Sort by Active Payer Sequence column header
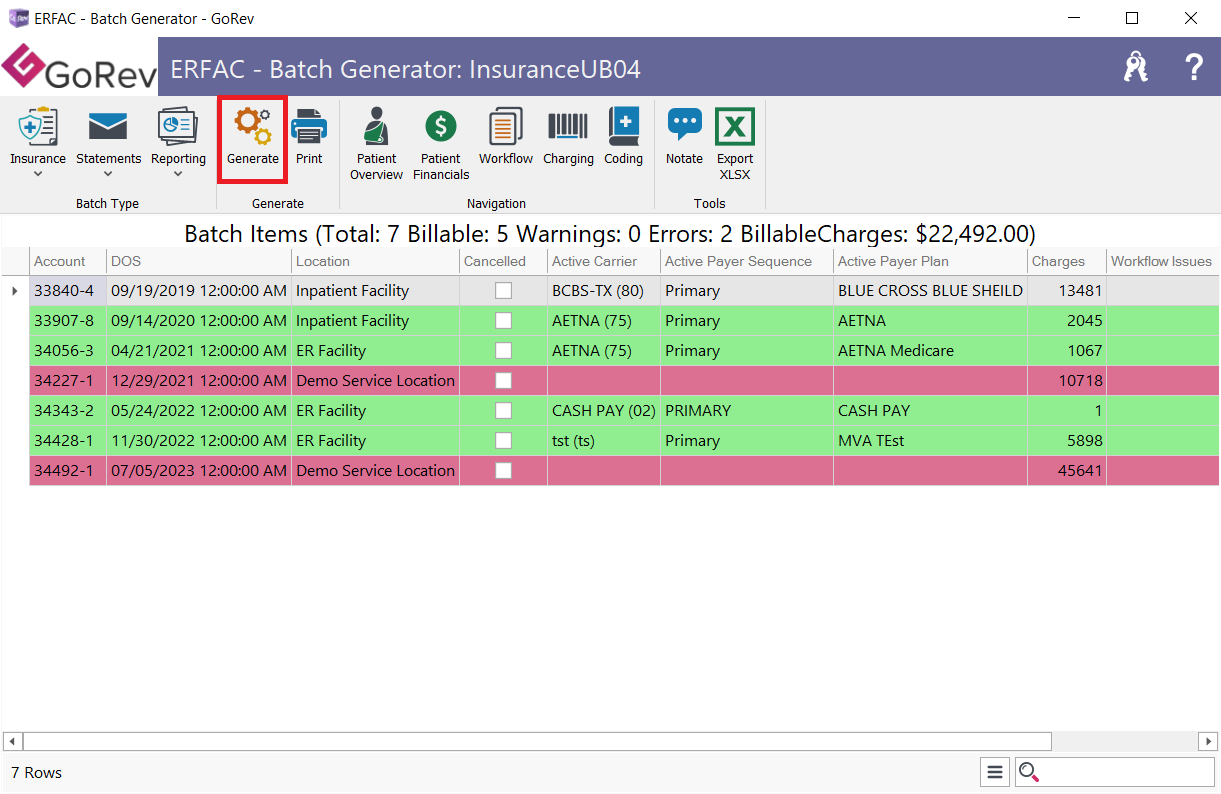 [746, 261]
